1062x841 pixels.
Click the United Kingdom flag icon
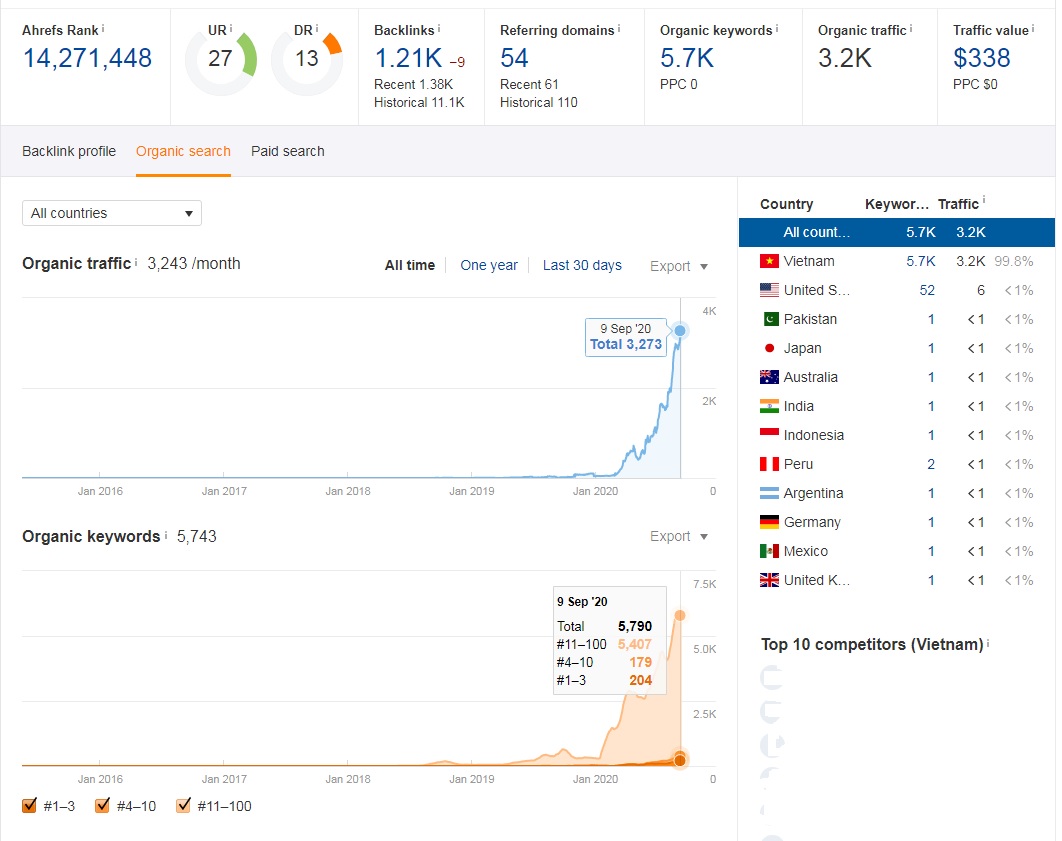pos(769,580)
